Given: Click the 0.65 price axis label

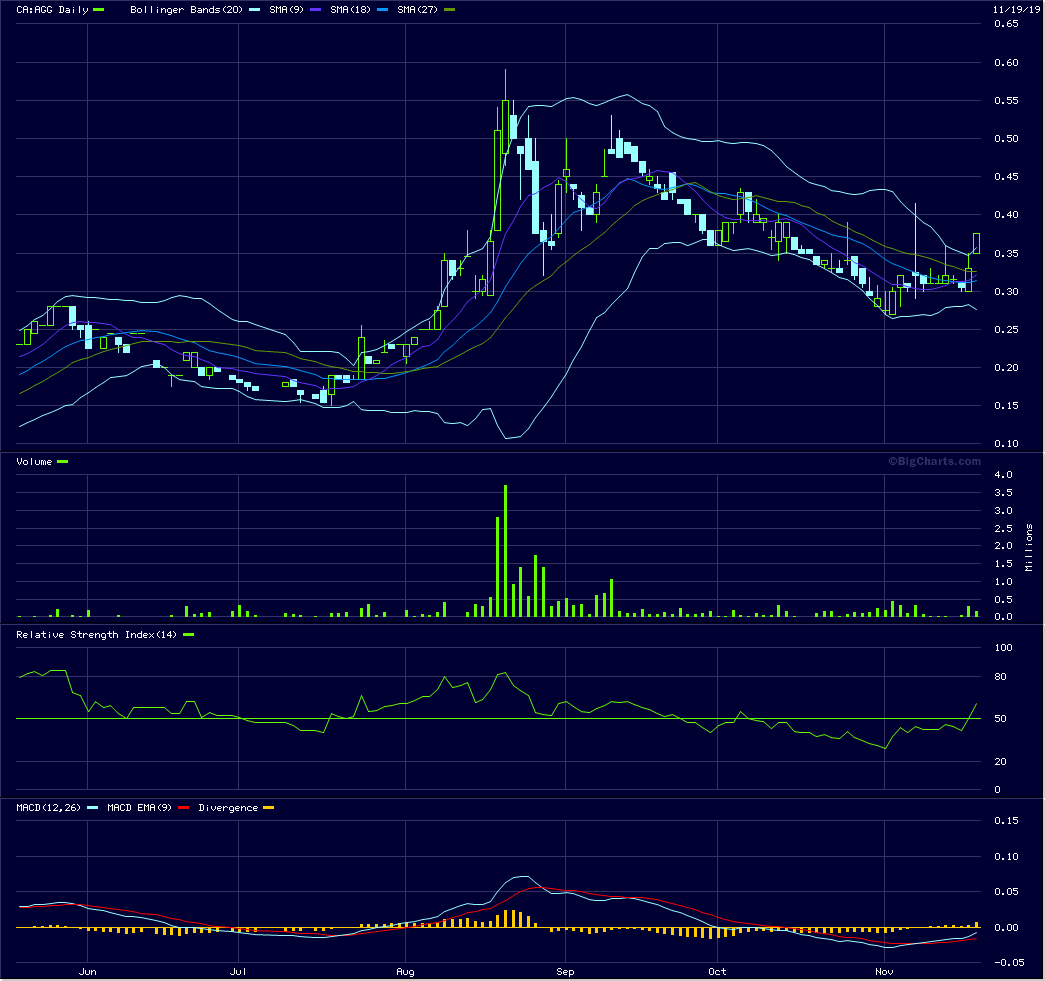Looking at the screenshot, I should pos(1004,24).
